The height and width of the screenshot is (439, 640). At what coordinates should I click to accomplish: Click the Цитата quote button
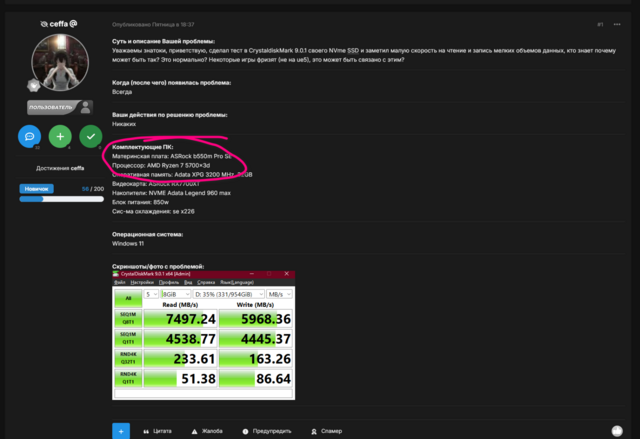(157, 431)
